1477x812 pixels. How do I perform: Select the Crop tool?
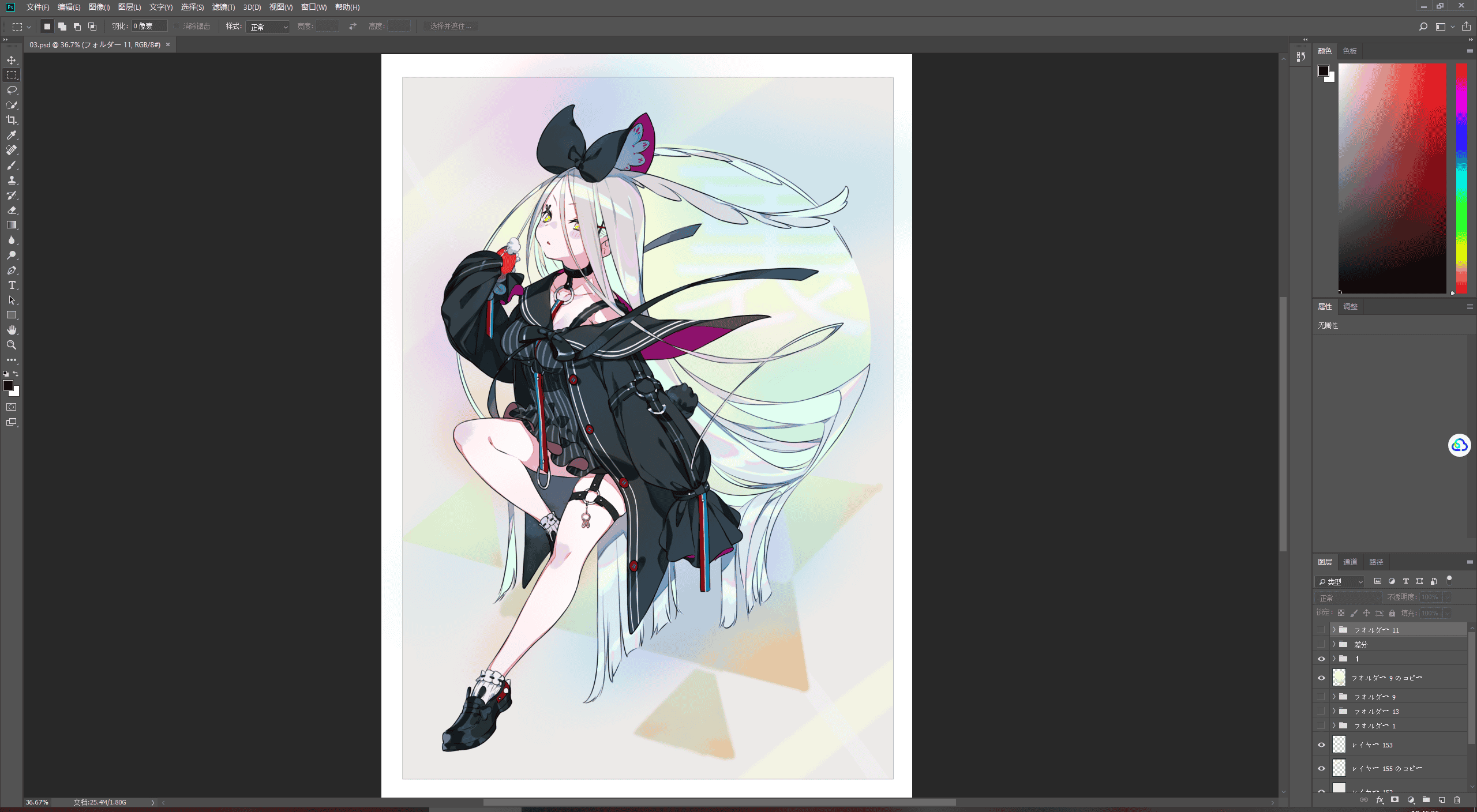pyautogui.click(x=12, y=120)
